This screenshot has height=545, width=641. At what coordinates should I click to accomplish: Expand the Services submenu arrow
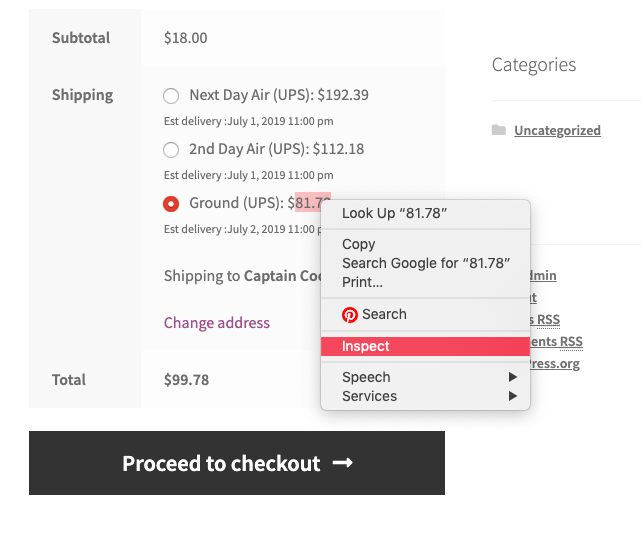coord(513,396)
